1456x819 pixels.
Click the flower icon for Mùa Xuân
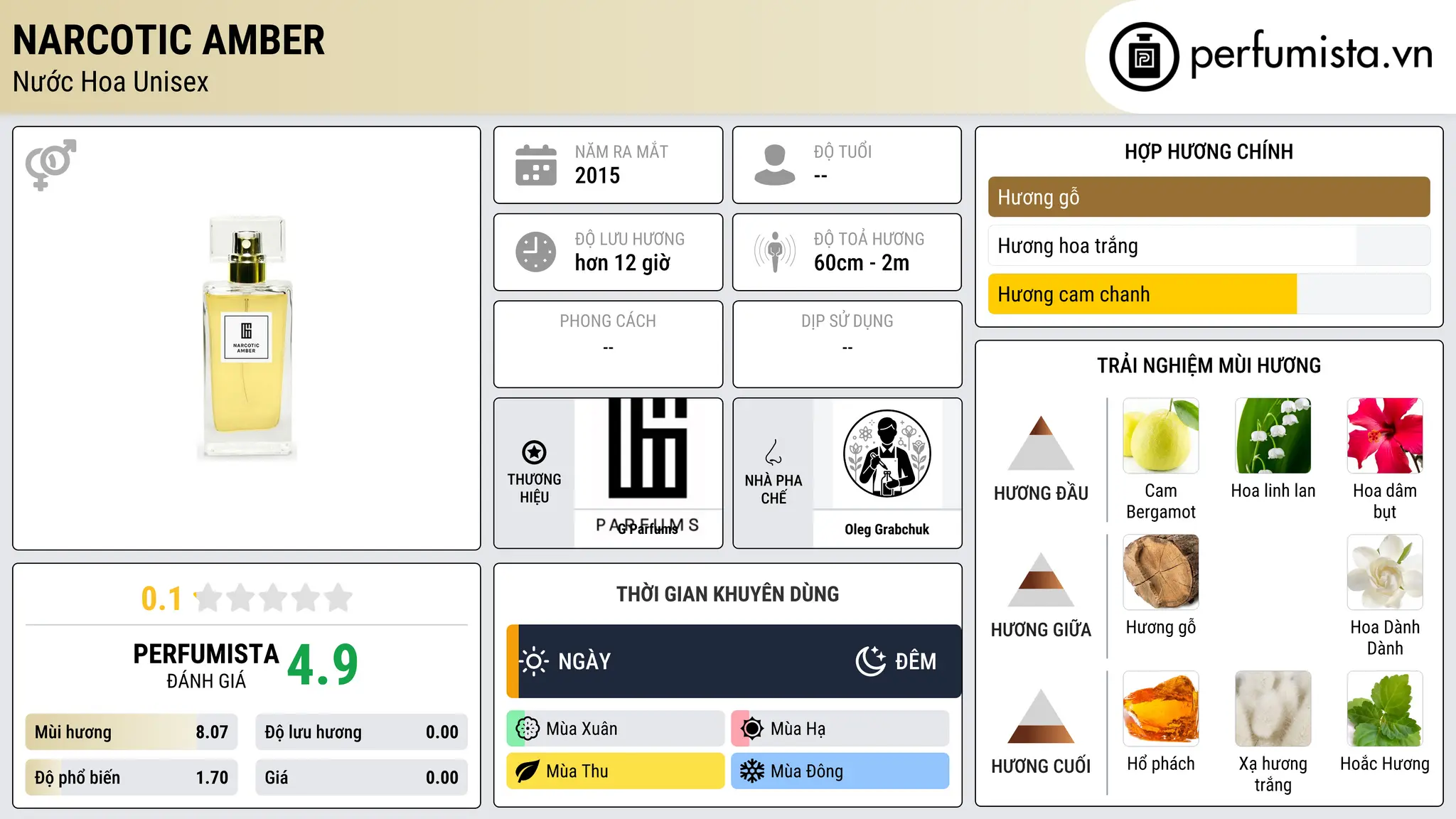tap(528, 729)
